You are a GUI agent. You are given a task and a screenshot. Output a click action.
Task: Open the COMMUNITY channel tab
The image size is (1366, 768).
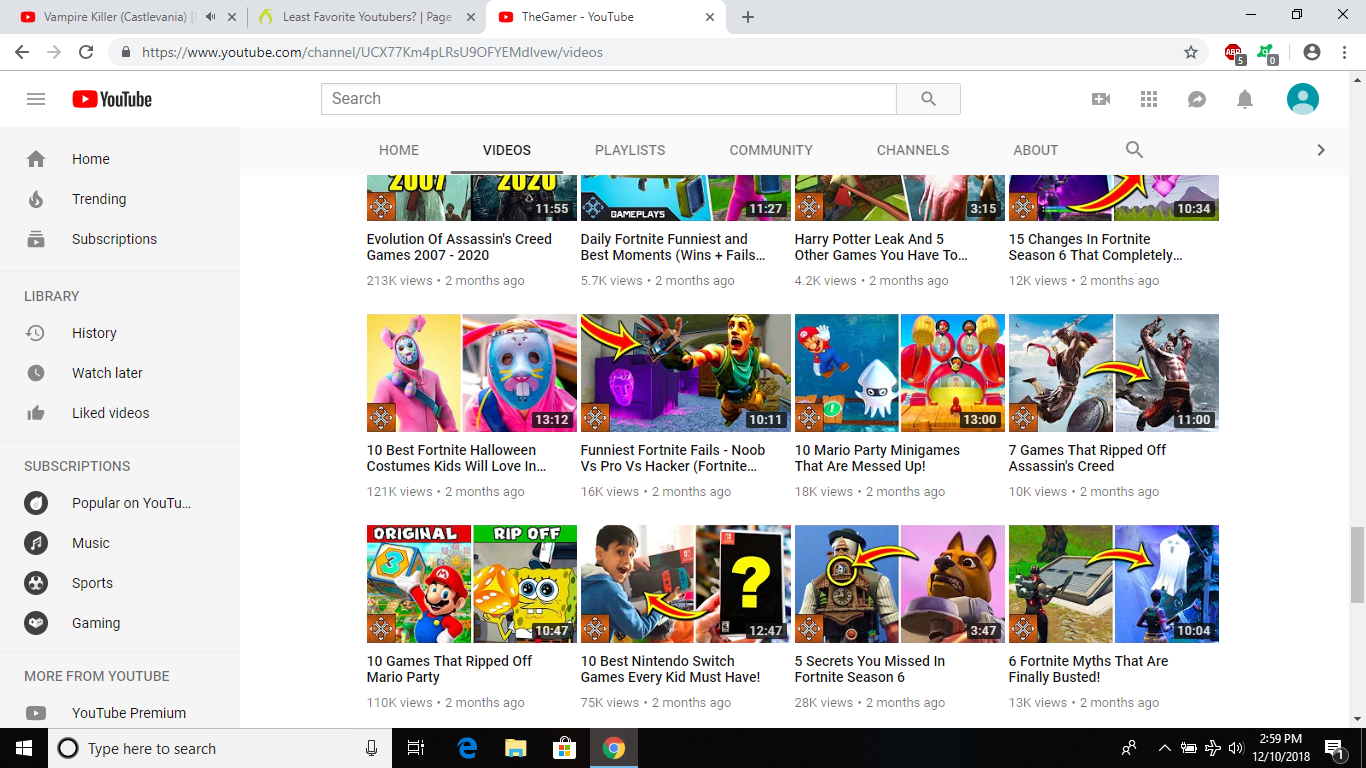(771, 150)
